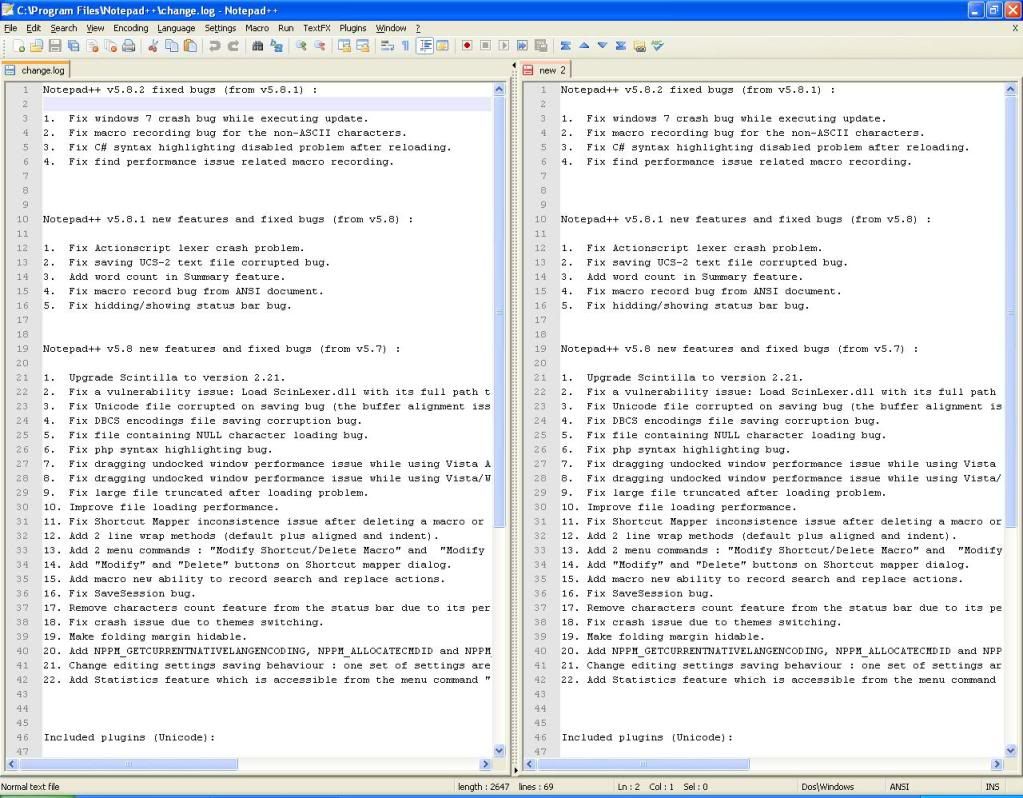Click the spell-check ABC toolbar icon
1023x798 pixels.
[x=658, y=46]
